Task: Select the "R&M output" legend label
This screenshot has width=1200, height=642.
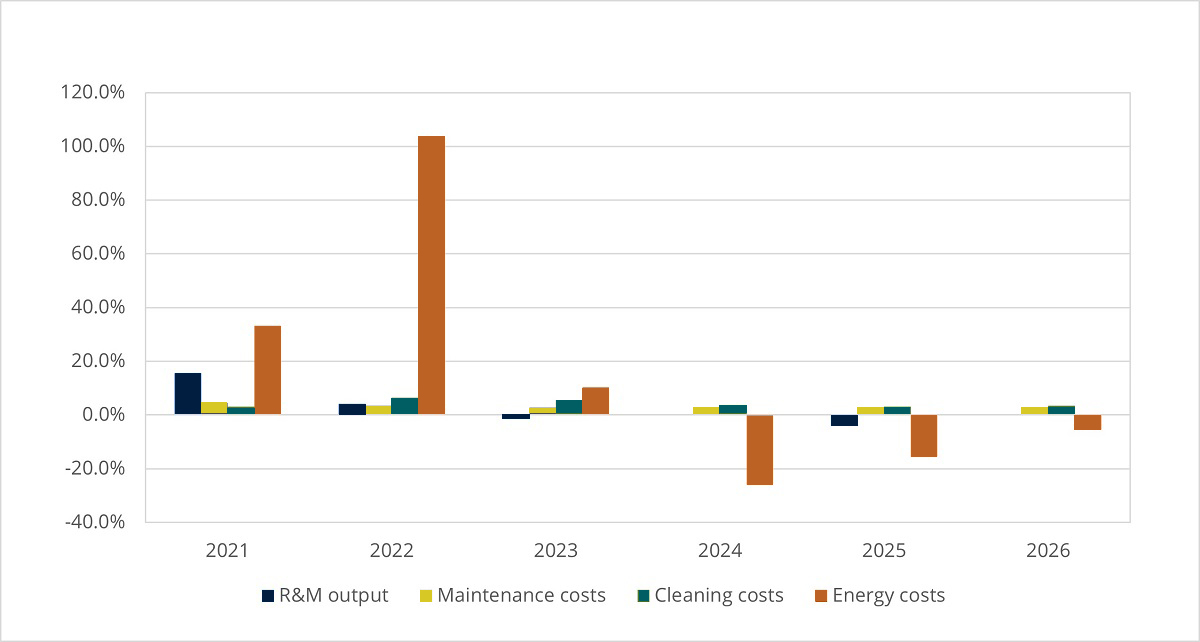Action: [333, 596]
